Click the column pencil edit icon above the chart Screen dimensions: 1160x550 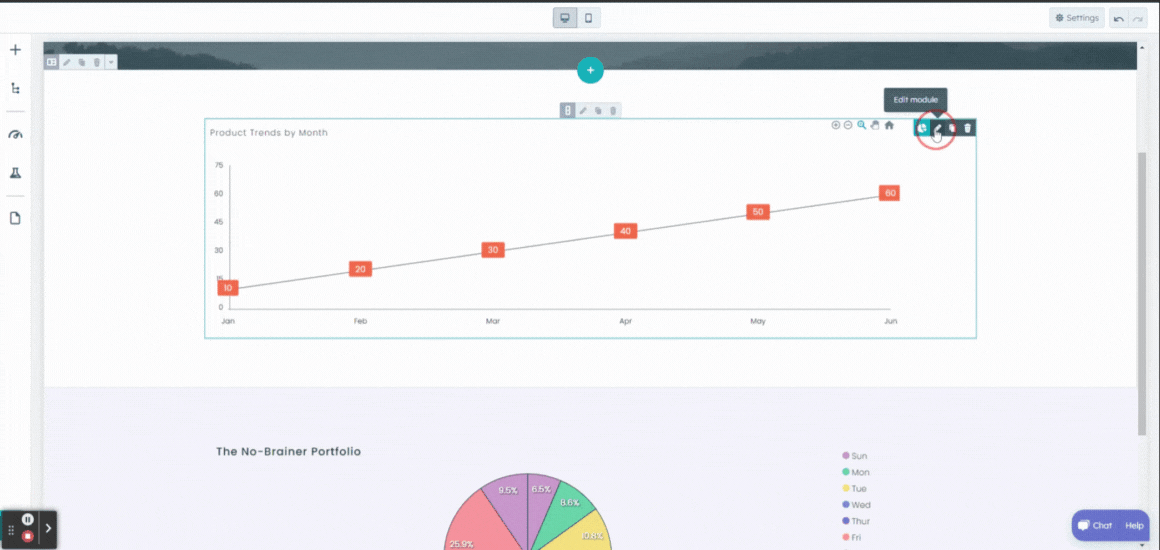583,110
